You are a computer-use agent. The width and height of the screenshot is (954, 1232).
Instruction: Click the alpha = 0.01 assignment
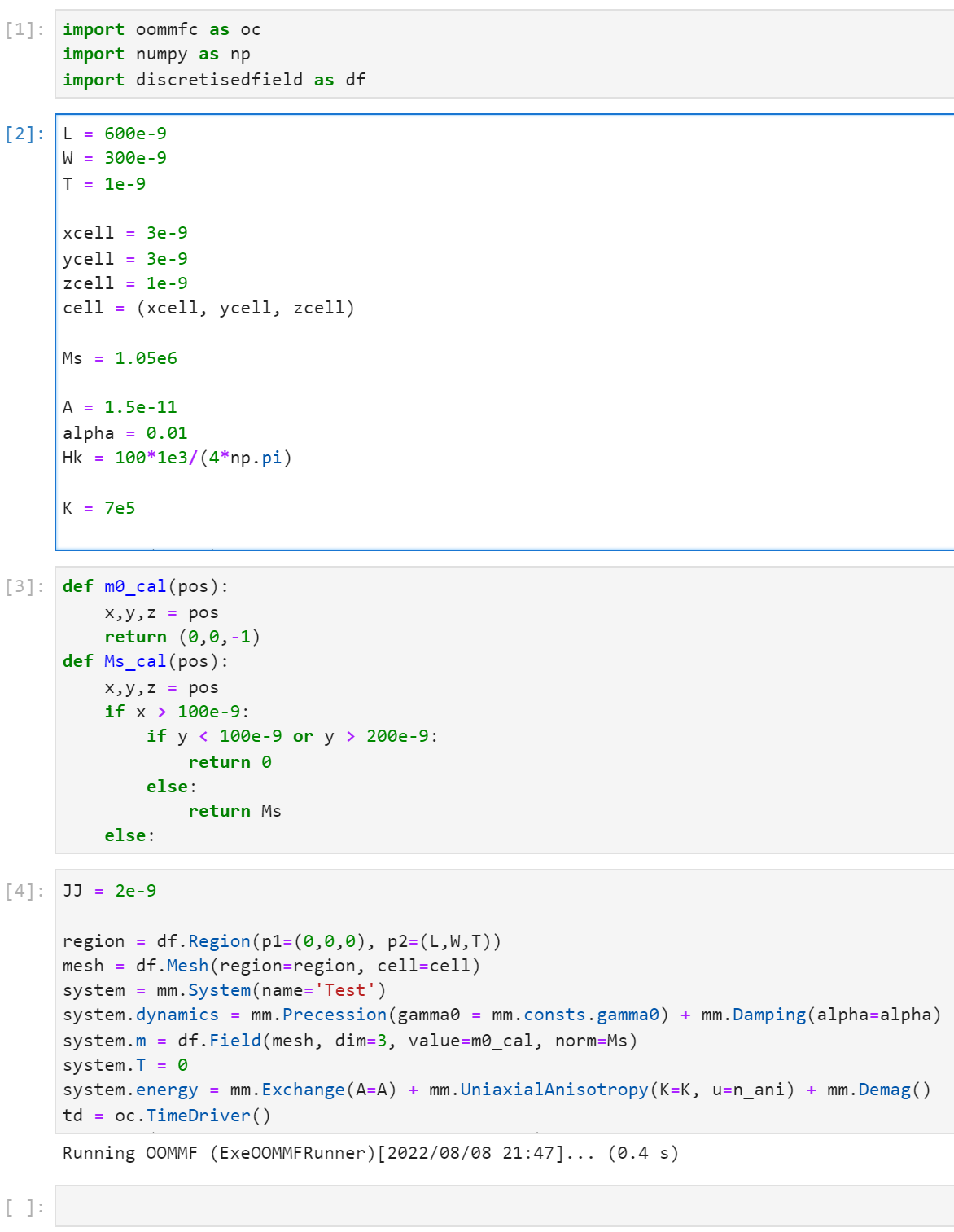[125, 432]
